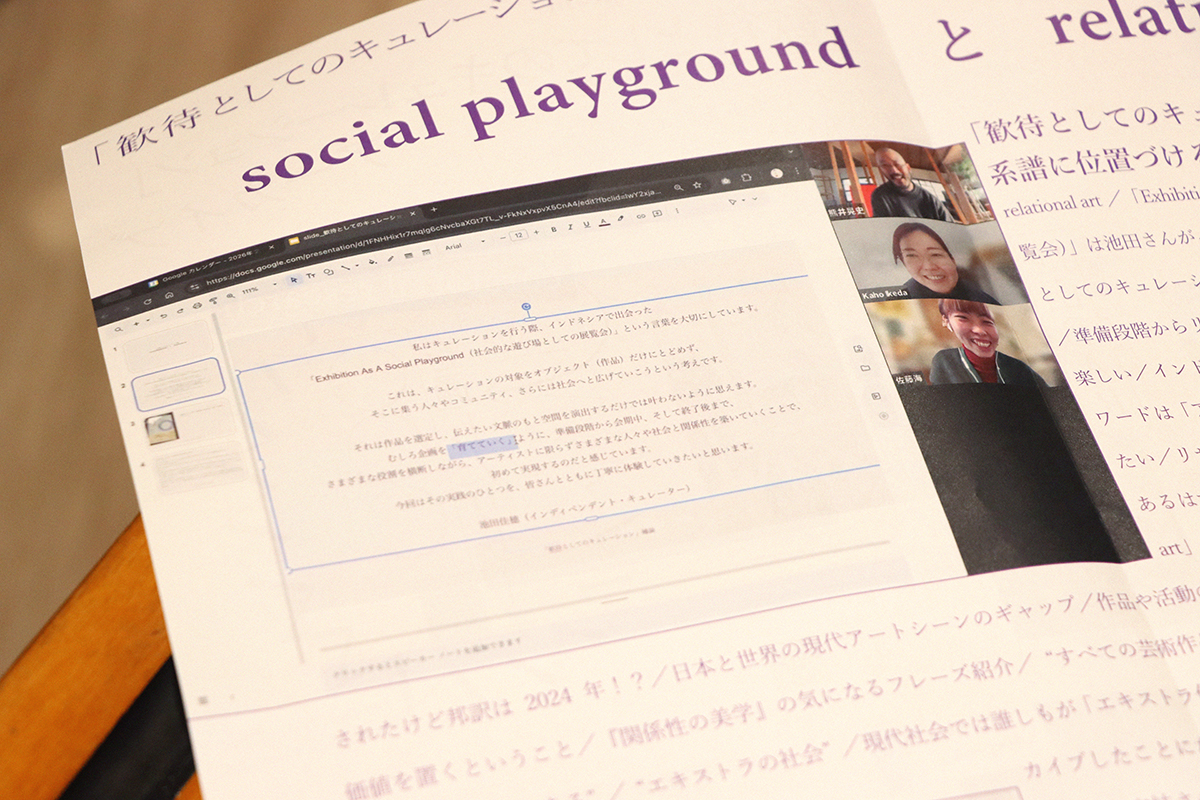Open the 111% zoom dropdown

259,288
